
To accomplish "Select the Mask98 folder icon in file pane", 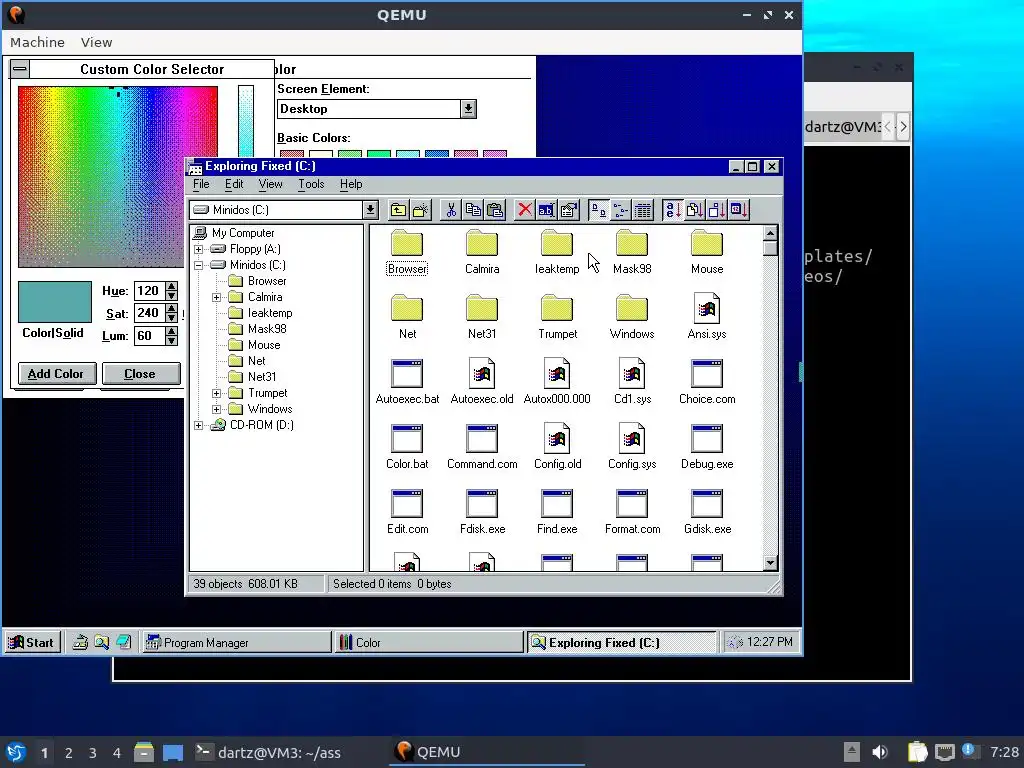I will click(x=632, y=244).
